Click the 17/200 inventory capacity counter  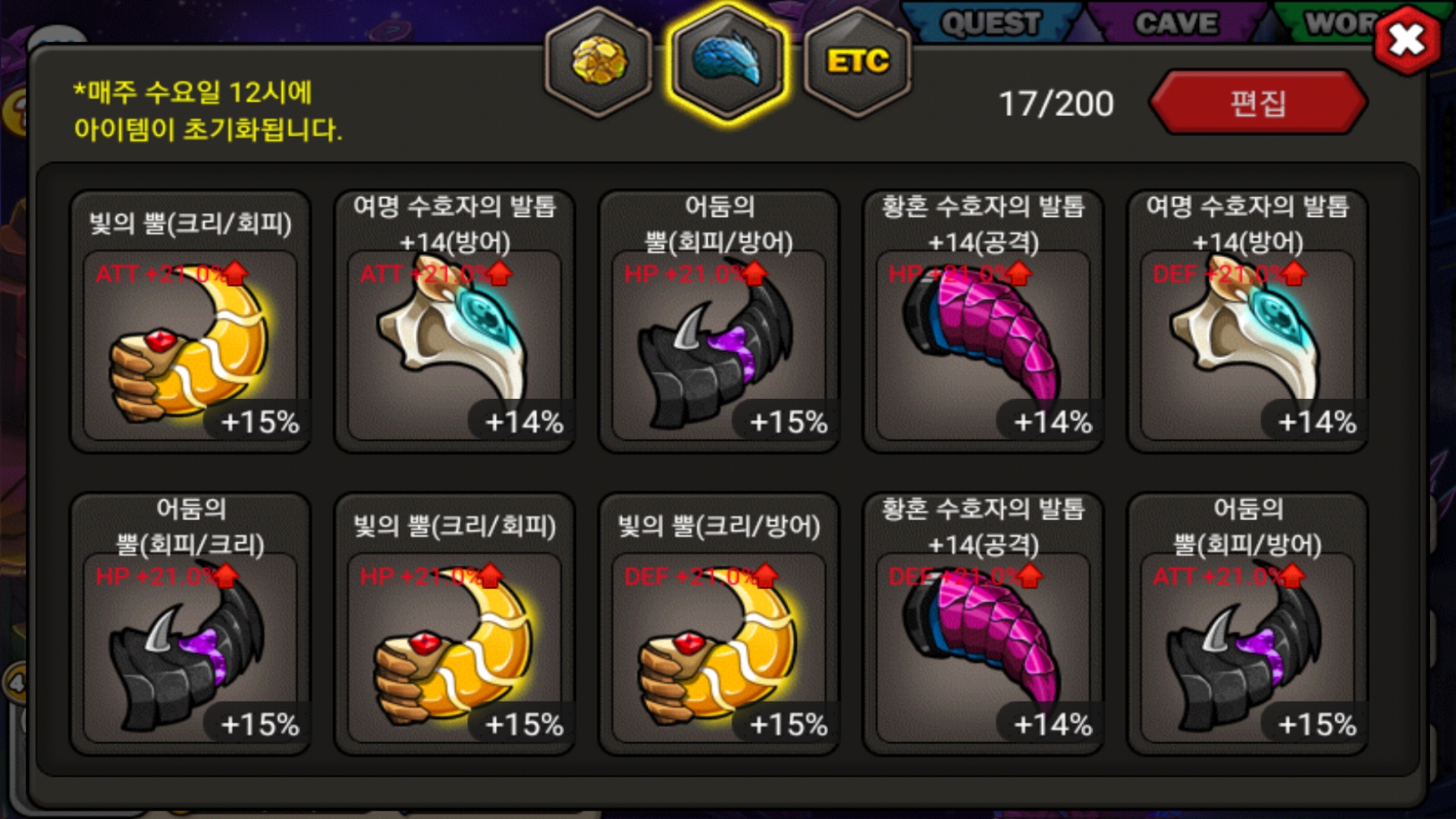[1056, 104]
